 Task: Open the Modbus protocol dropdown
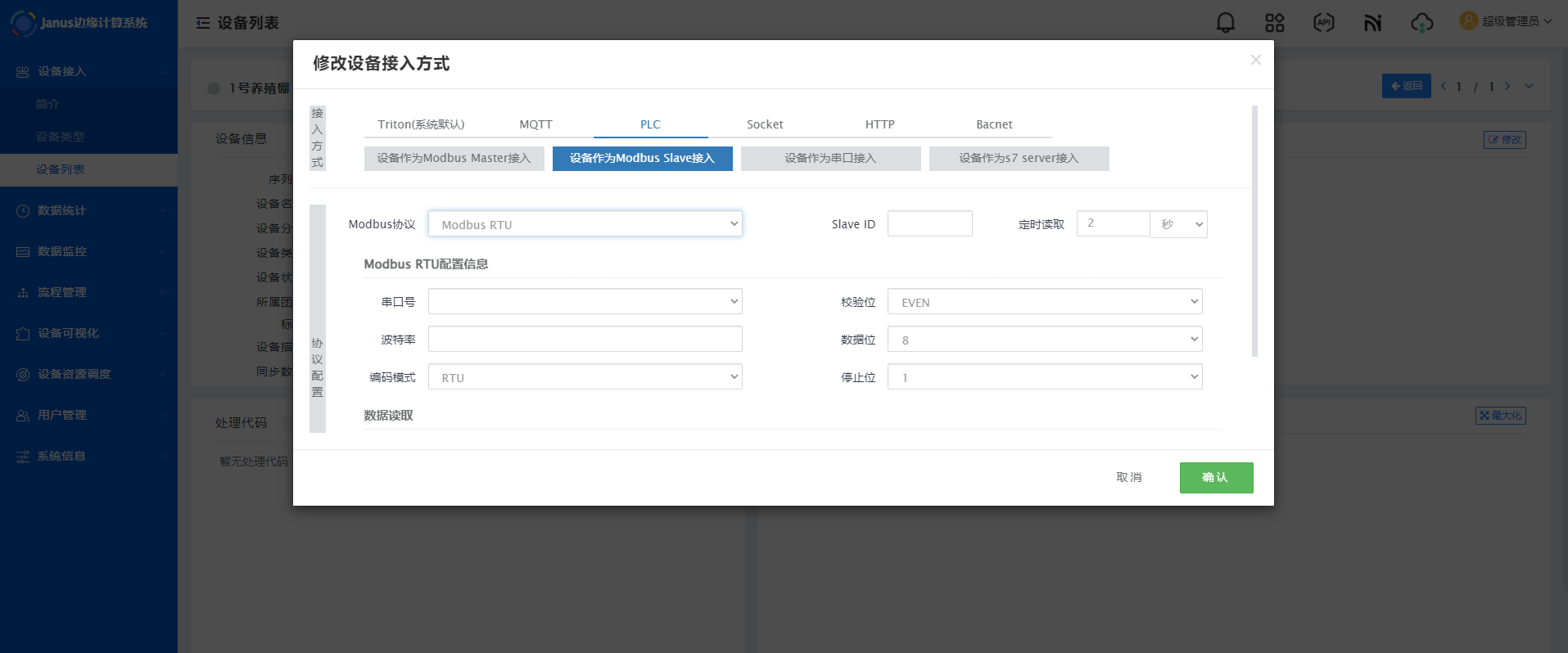click(585, 224)
